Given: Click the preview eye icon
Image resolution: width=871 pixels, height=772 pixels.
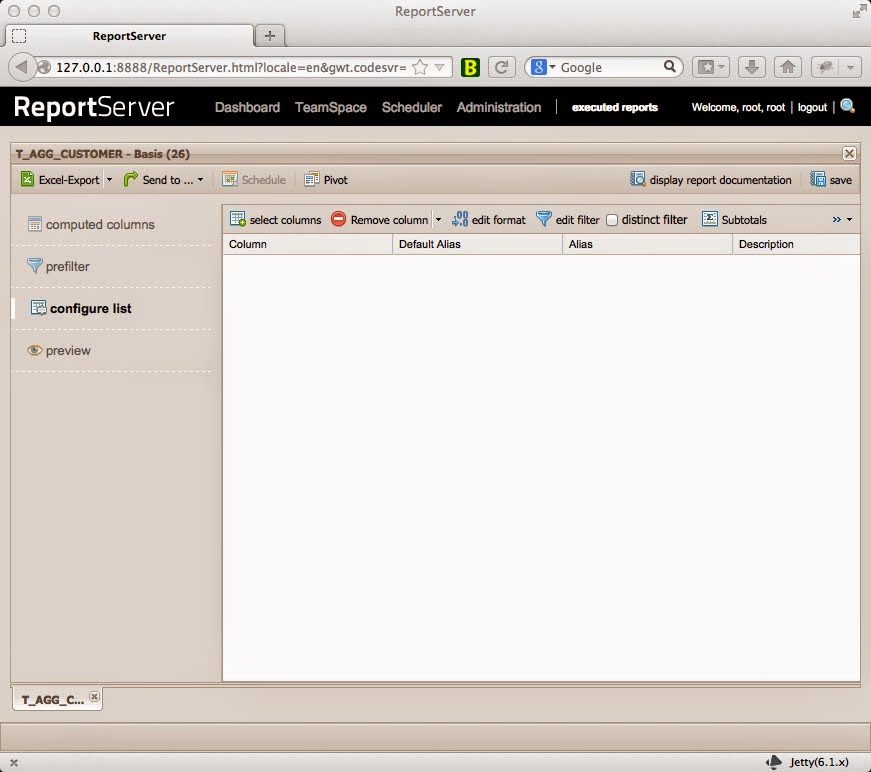Looking at the screenshot, I should (34, 350).
